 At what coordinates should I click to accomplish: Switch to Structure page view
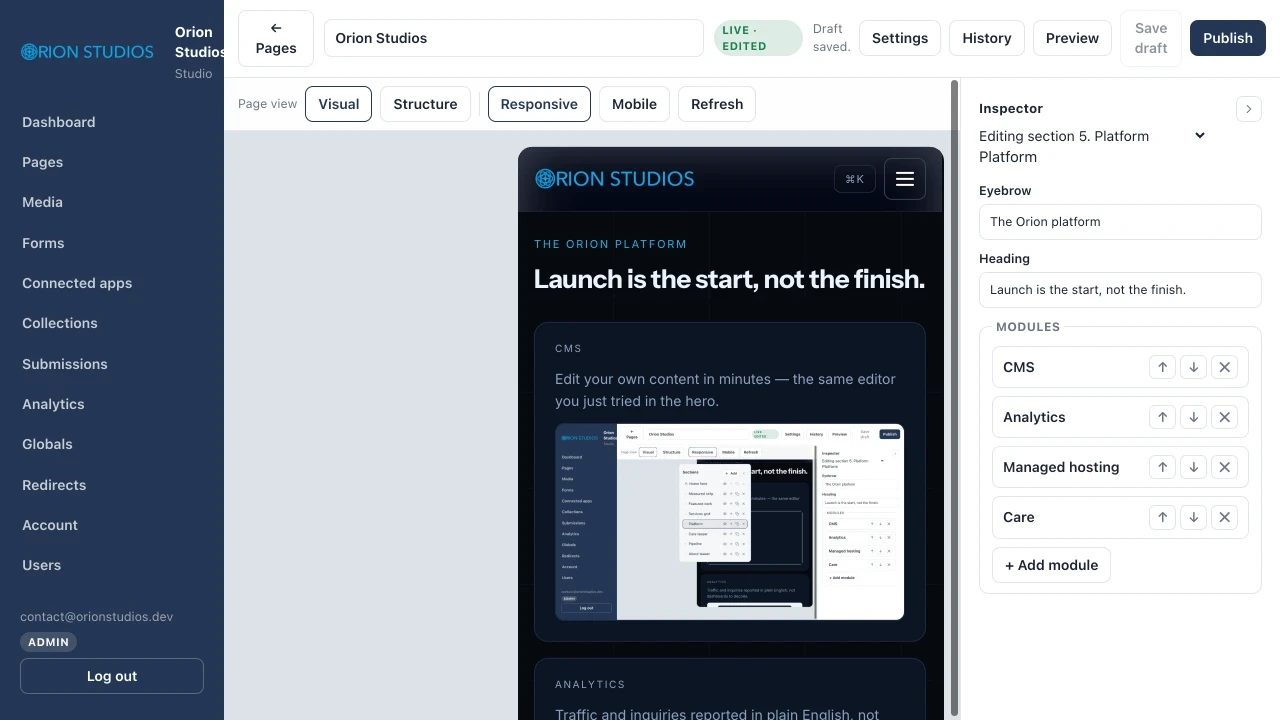click(x=425, y=104)
